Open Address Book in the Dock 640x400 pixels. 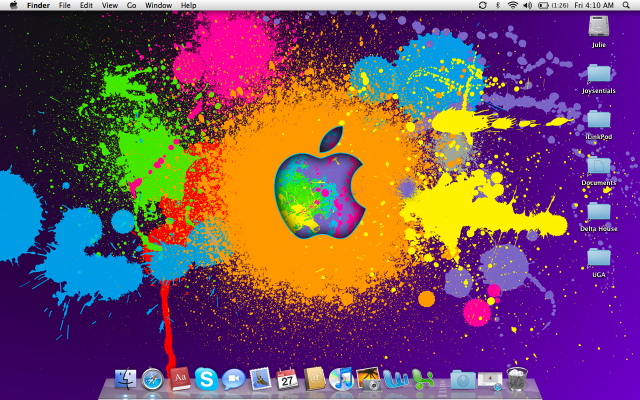click(314, 379)
